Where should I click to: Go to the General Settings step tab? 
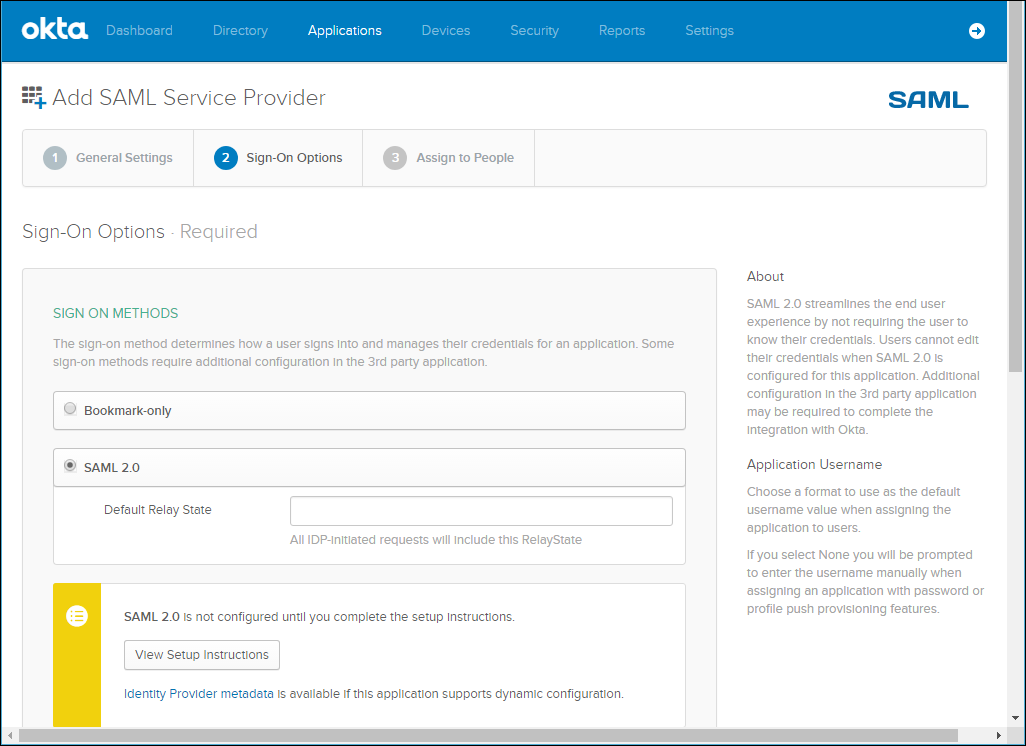[108, 158]
